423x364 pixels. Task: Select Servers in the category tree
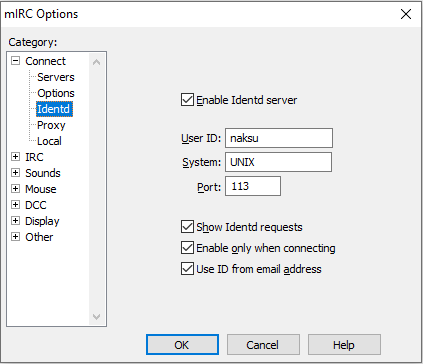(56, 77)
